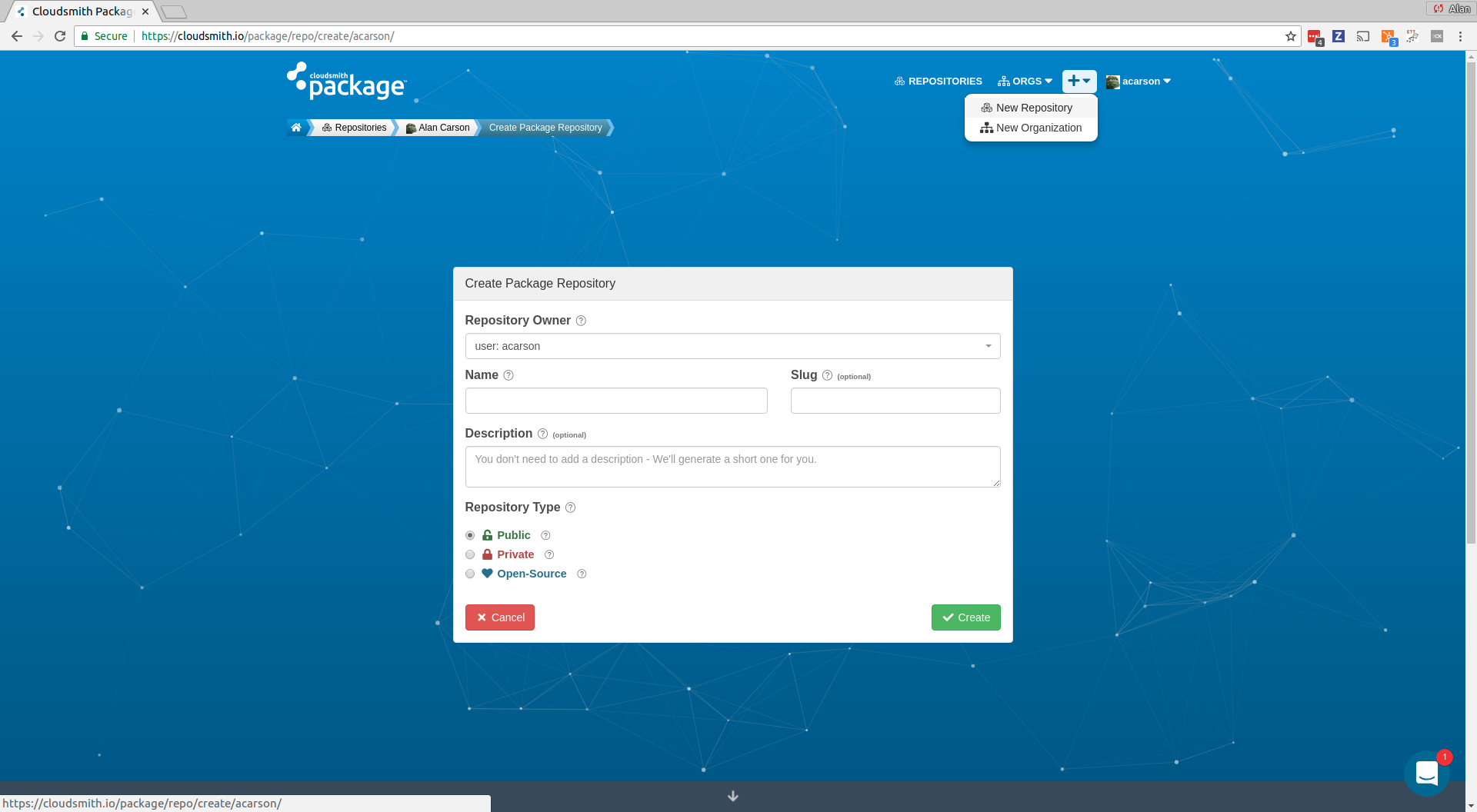This screenshot has height=812, width=1477.
Task: Expand the ORGS dropdown menu
Action: click(1025, 82)
